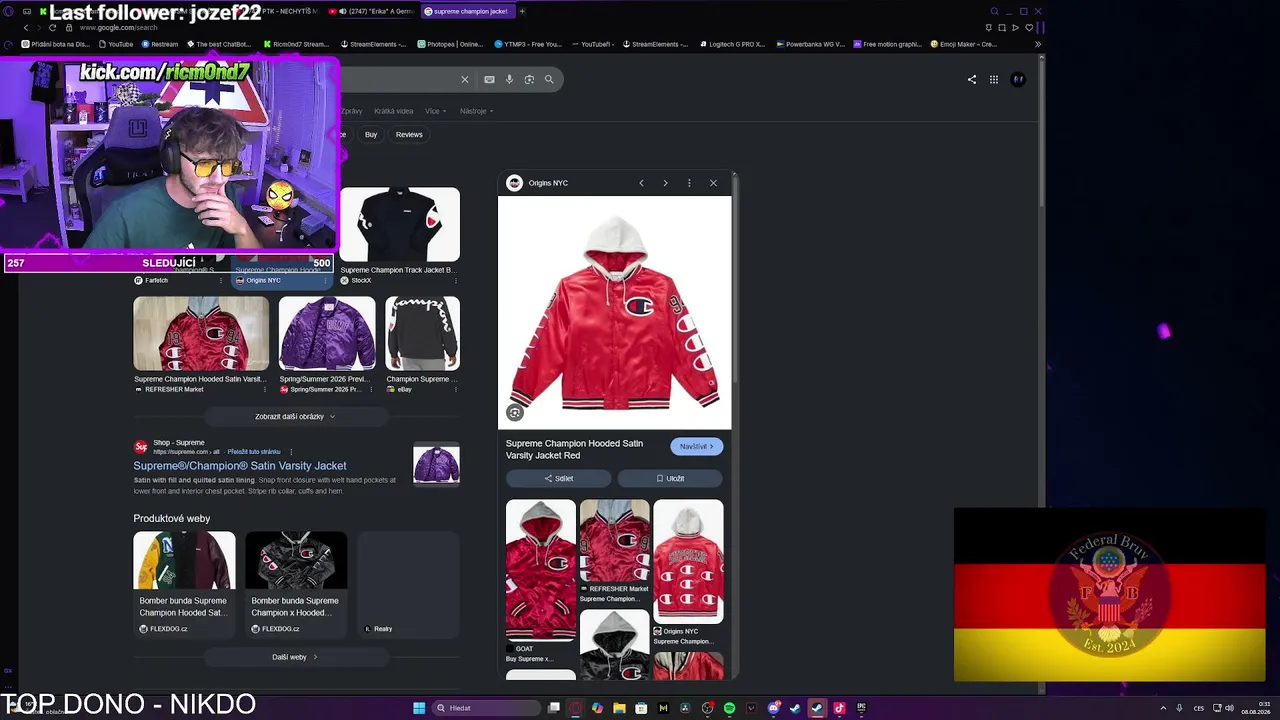Open the REFRESHER Market red jacket thumbnail
Image resolution: width=1280 pixels, height=720 pixels.
201,333
